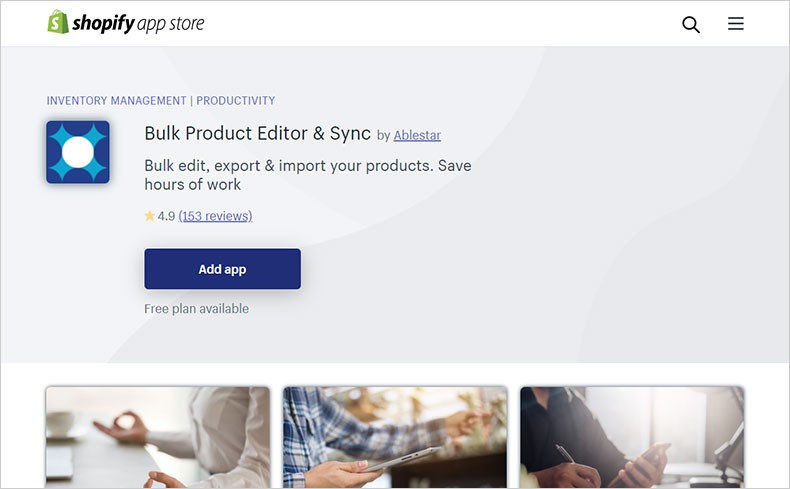
Task: Click the Add app button
Action: coord(223,269)
